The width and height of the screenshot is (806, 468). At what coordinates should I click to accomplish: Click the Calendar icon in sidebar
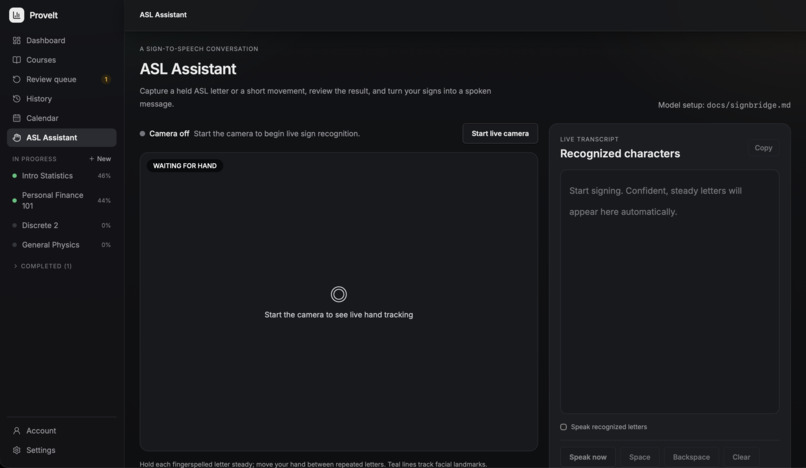(x=16, y=118)
